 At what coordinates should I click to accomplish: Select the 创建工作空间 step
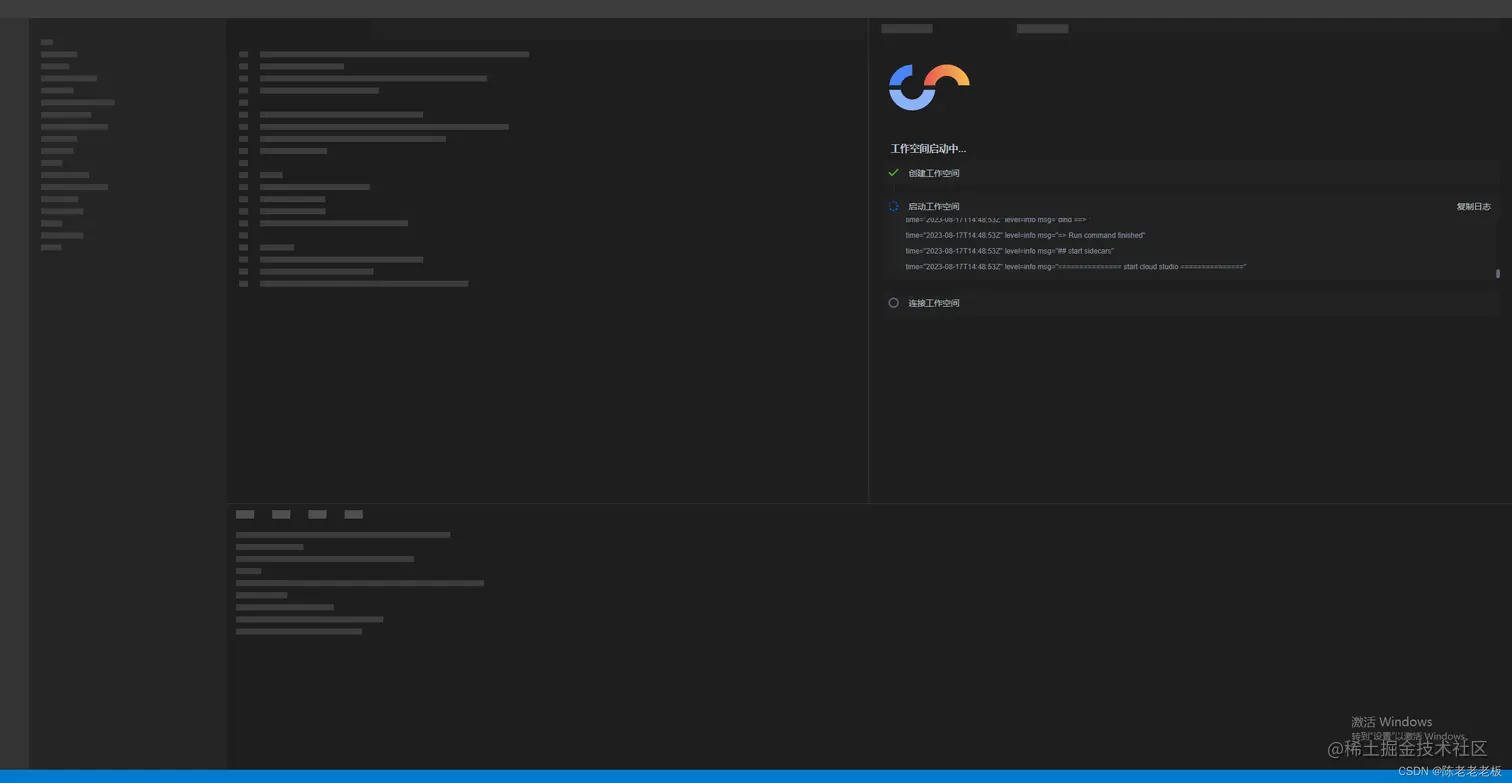(x=934, y=174)
